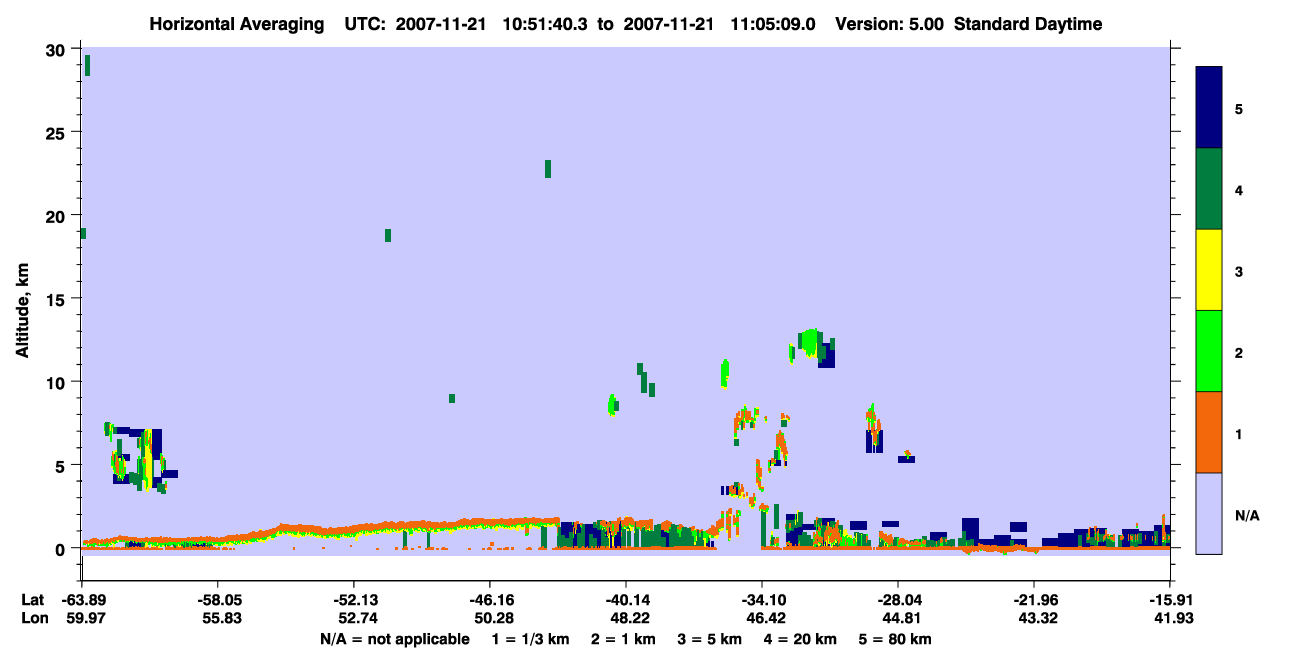
Task: Click the 20 km altitude tick label
Action: coord(56,215)
